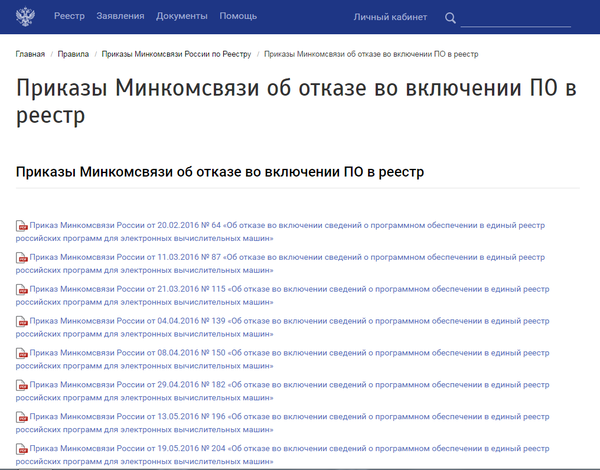Click PDF icon of order № 150
Screen dimensions: 600x470
pyautogui.click(x=22, y=353)
